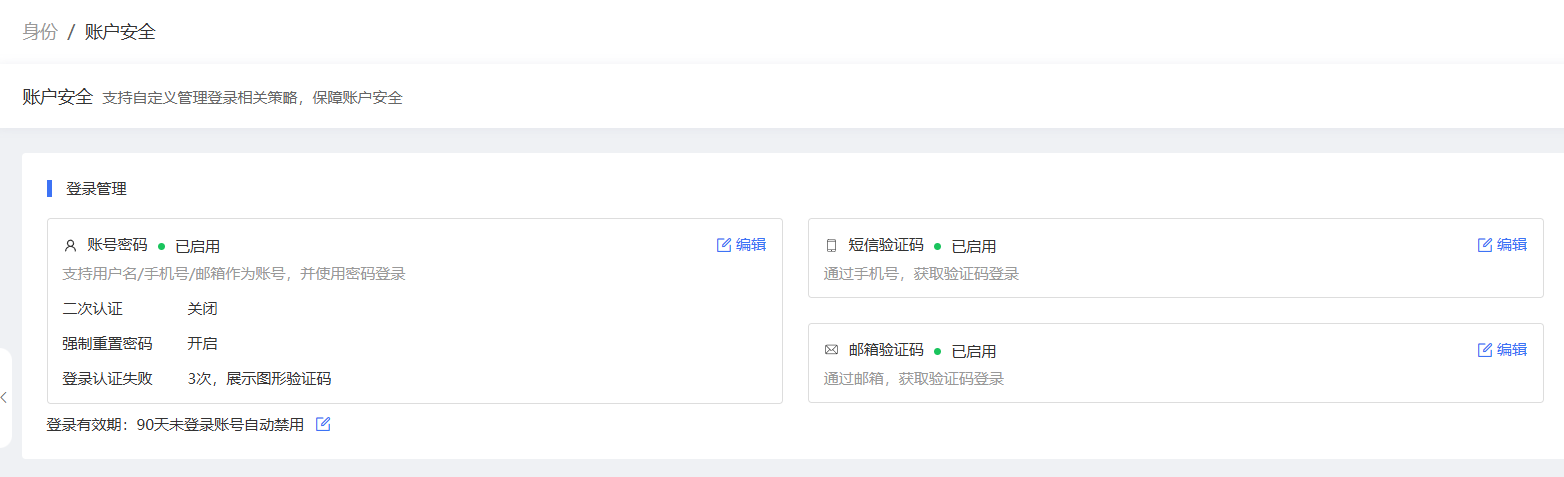Expand the collapsed sidebar using the left-edge chevron

pos(4,397)
